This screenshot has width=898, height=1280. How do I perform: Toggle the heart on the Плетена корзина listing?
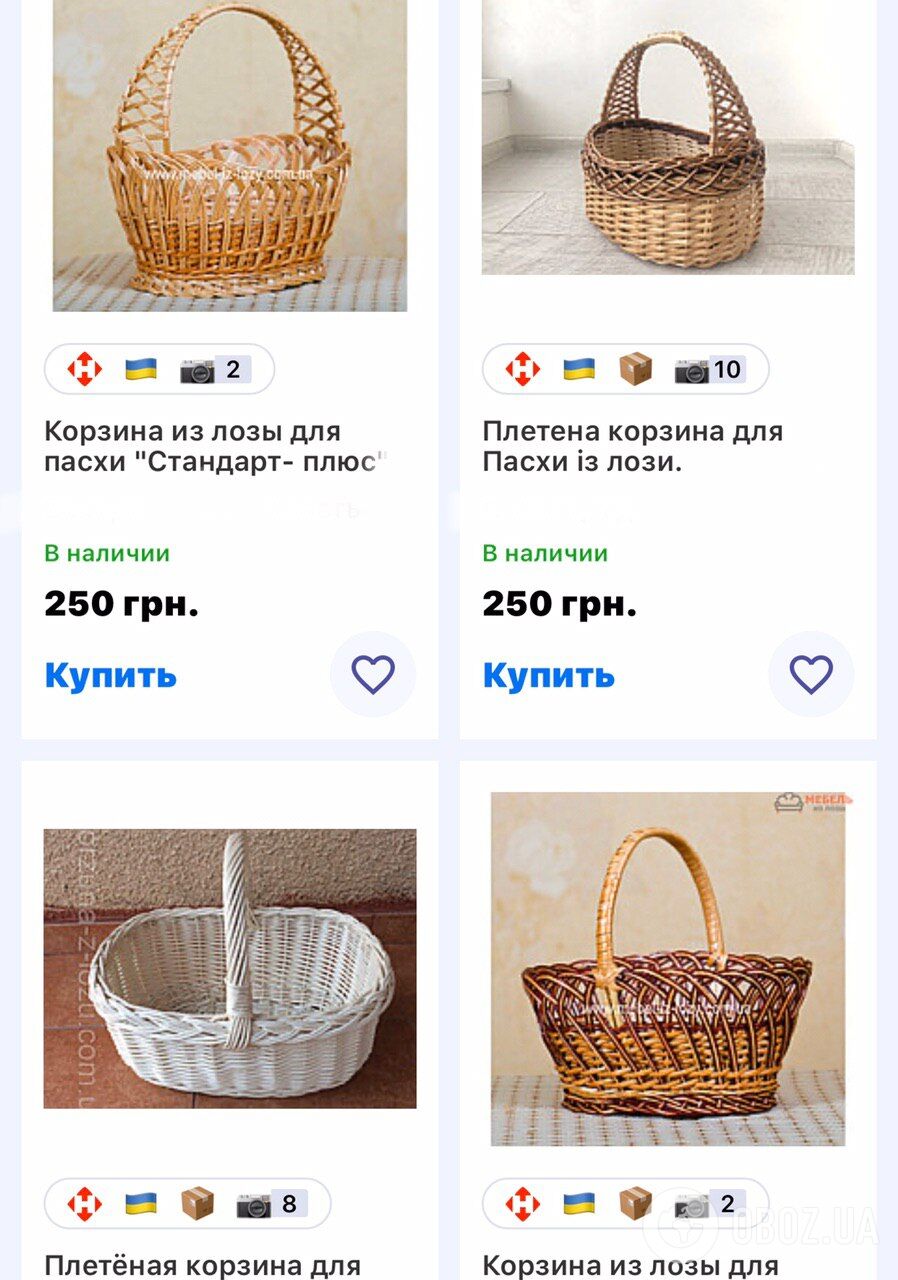(x=811, y=674)
